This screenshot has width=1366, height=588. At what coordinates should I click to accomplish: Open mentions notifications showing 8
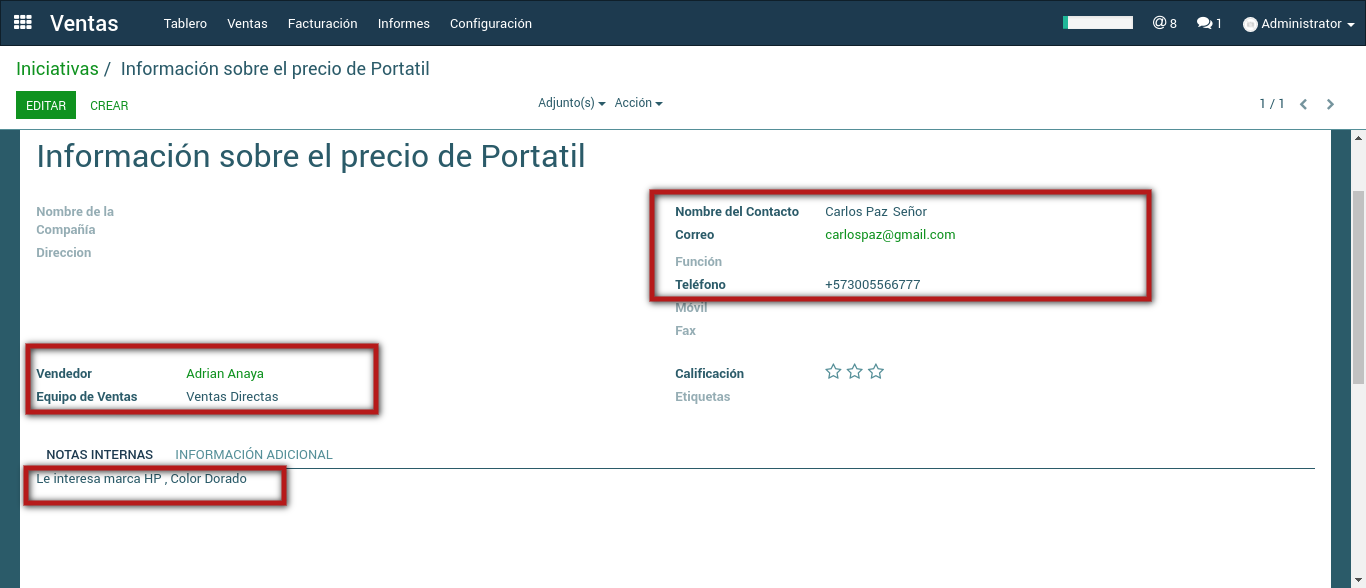click(1164, 23)
